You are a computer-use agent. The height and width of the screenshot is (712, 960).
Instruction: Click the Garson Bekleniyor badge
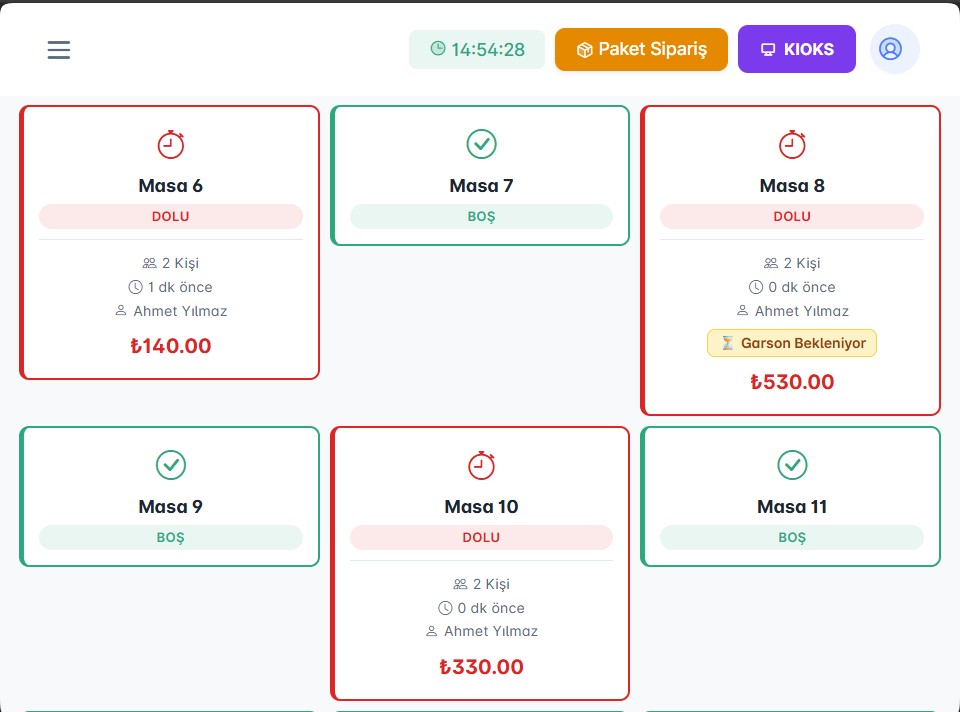tap(792, 343)
